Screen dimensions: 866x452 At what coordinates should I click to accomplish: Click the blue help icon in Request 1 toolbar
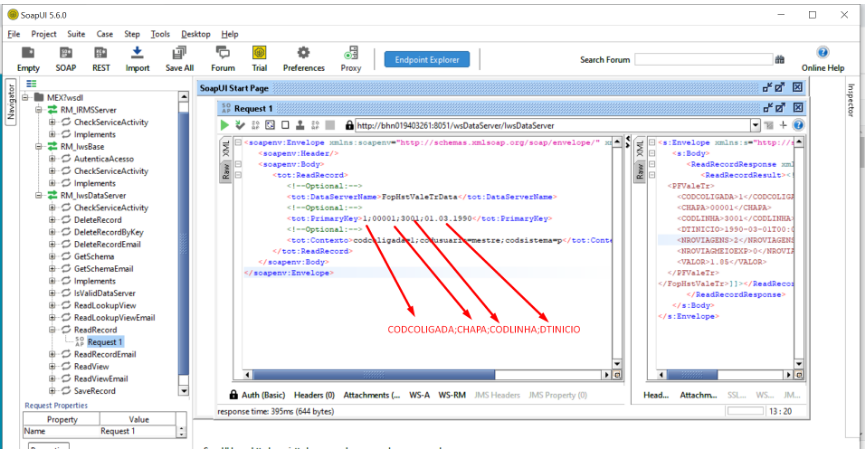[798, 125]
